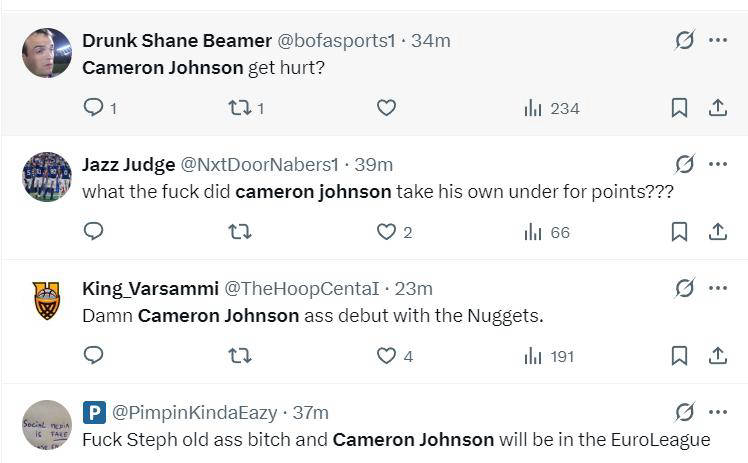
Task: Open more menu on King_Varsammi tweet
Action: (x=717, y=288)
